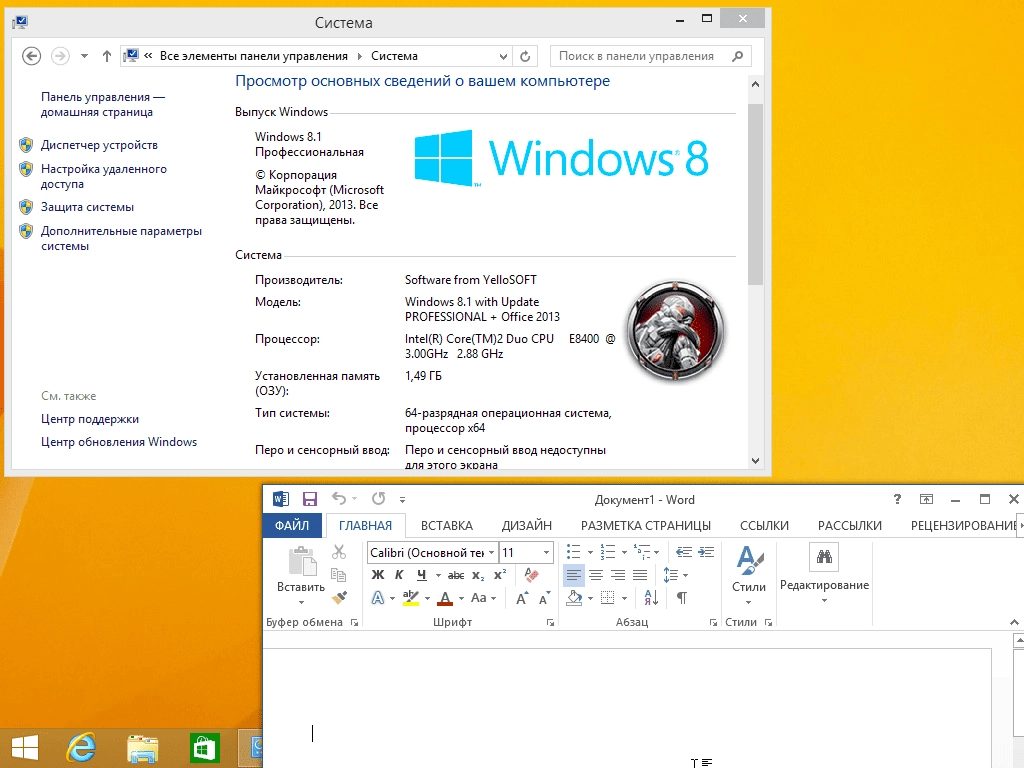Expand the bullet list options arrow

[590, 552]
